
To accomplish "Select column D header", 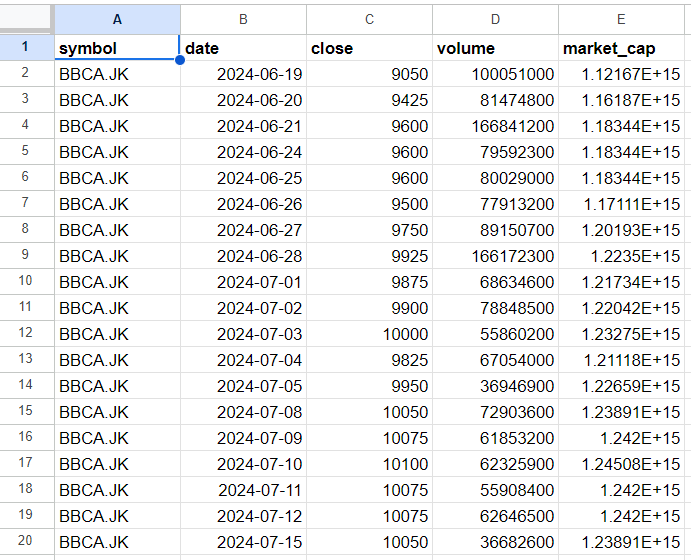I will click(x=495, y=19).
